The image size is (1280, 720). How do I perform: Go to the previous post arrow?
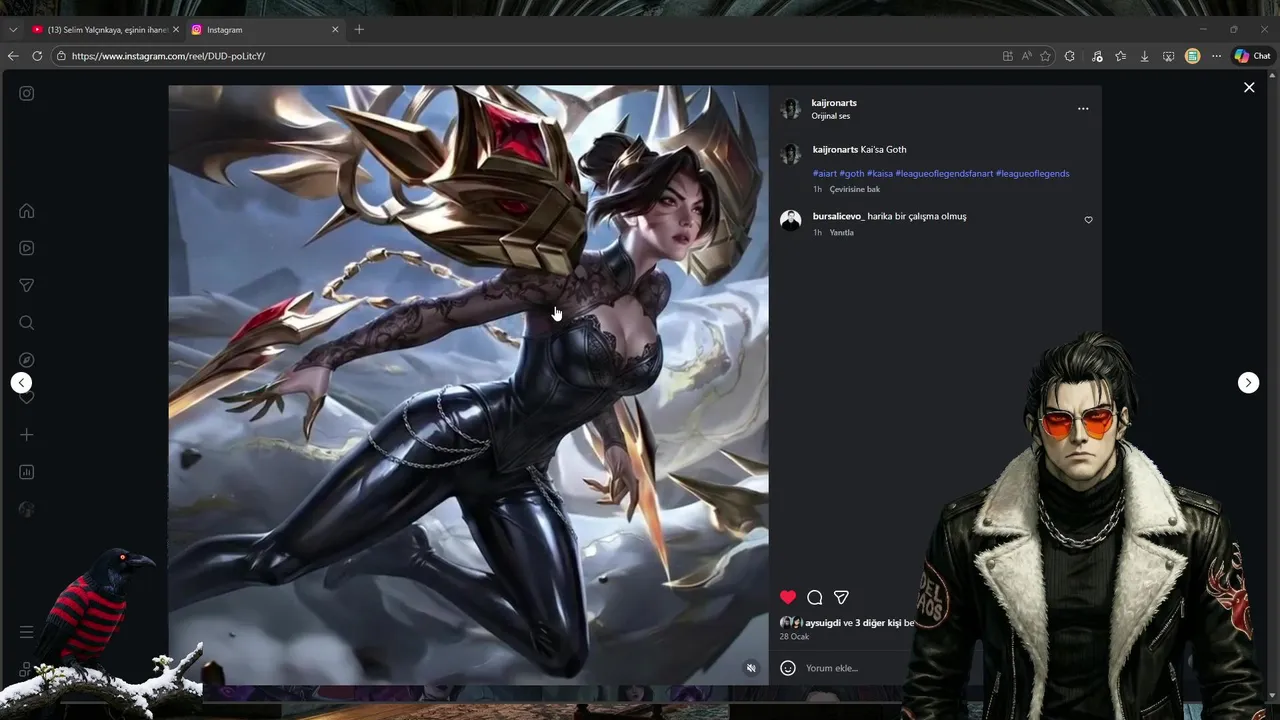pyautogui.click(x=21, y=383)
